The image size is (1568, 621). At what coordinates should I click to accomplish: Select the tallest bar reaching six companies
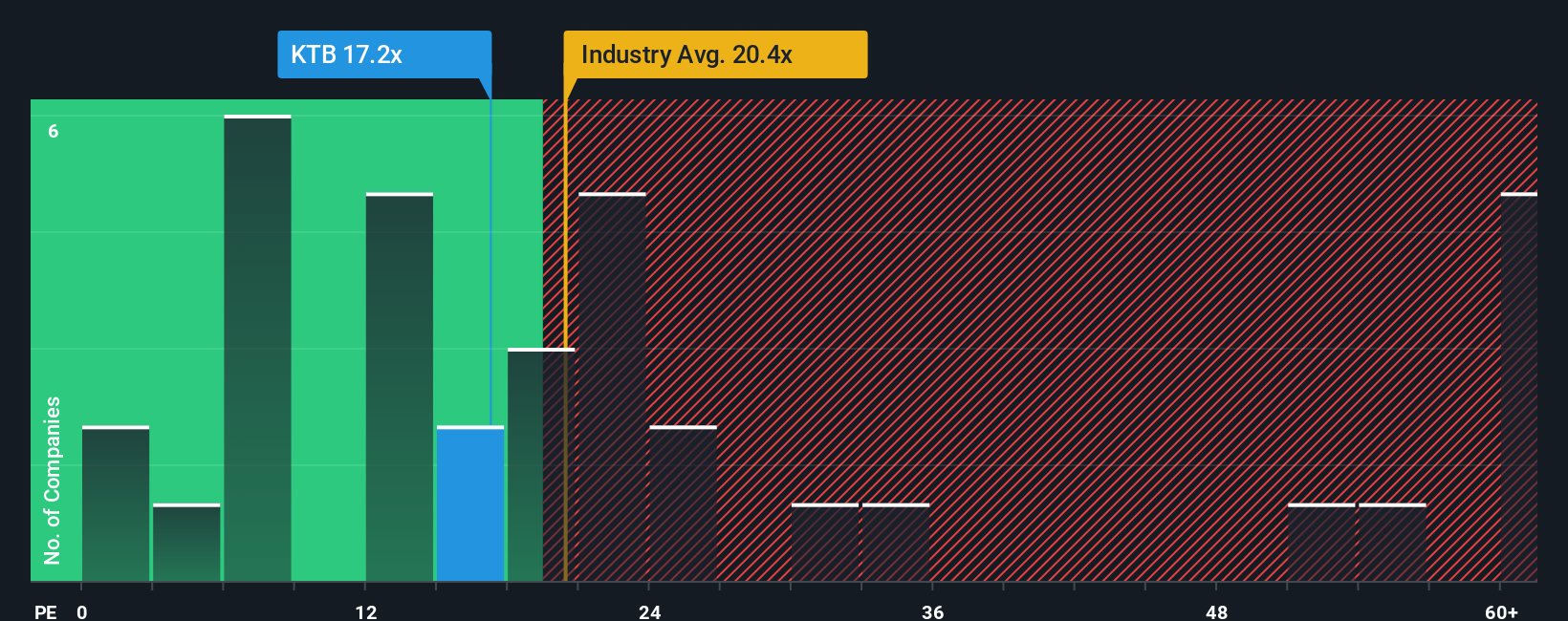click(257, 348)
